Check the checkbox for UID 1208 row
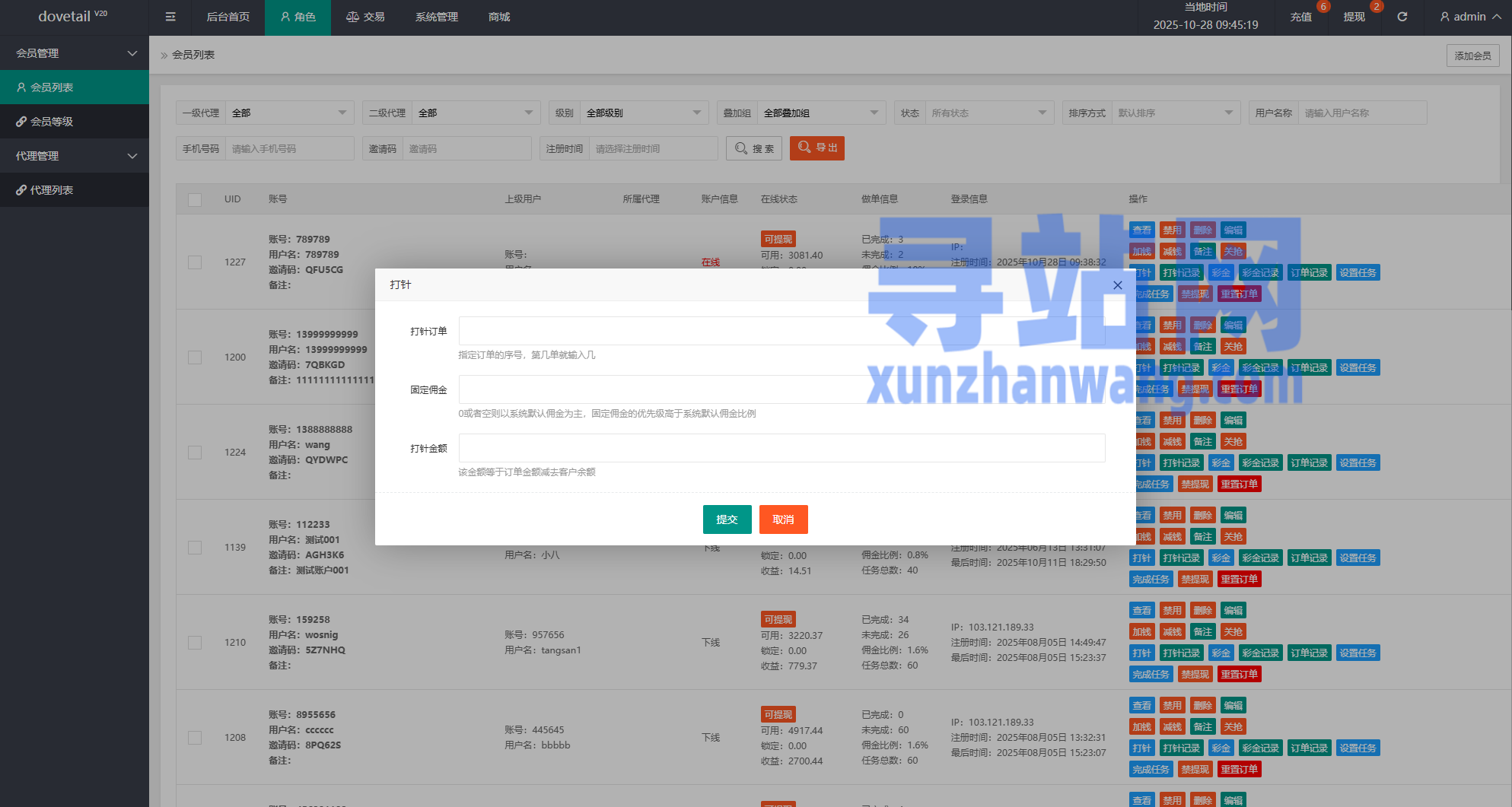The width and height of the screenshot is (1512, 807). [x=195, y=738]
